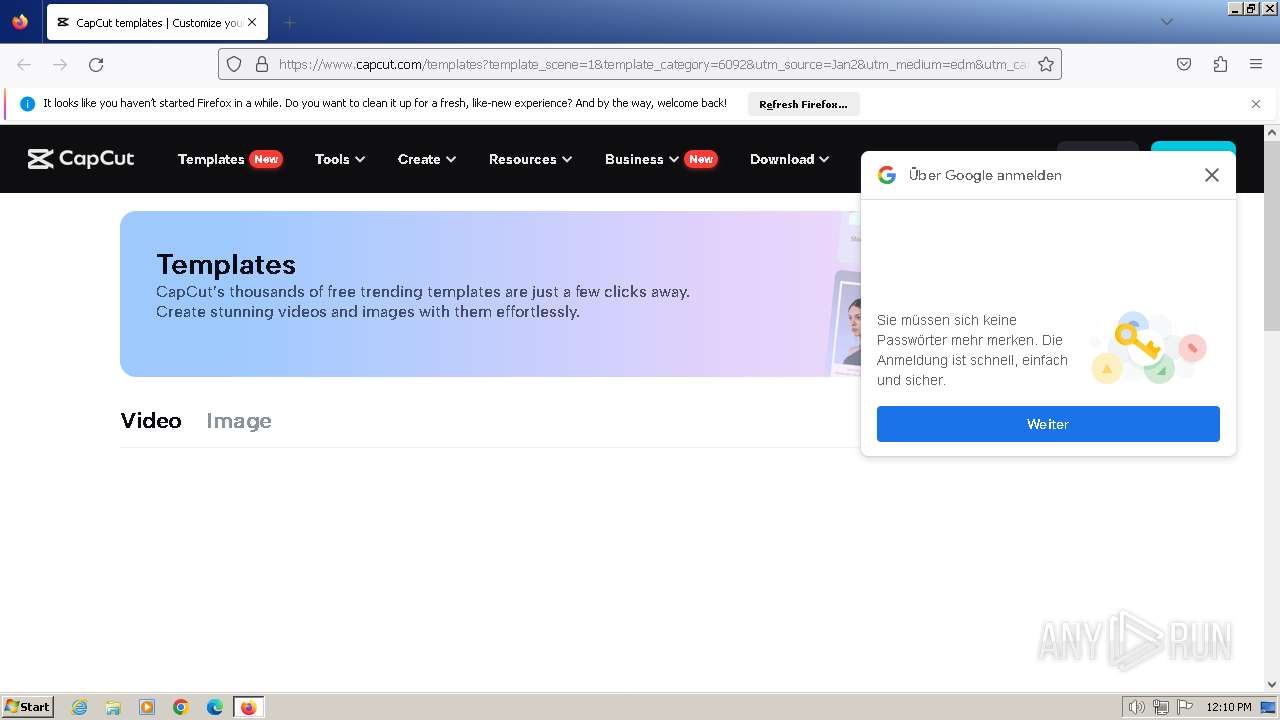Image resolution: width=1280 pixels, height=720 pixels.
Task: Open the Action Center flag tray icon
Action: click(x=1185, y=707)
